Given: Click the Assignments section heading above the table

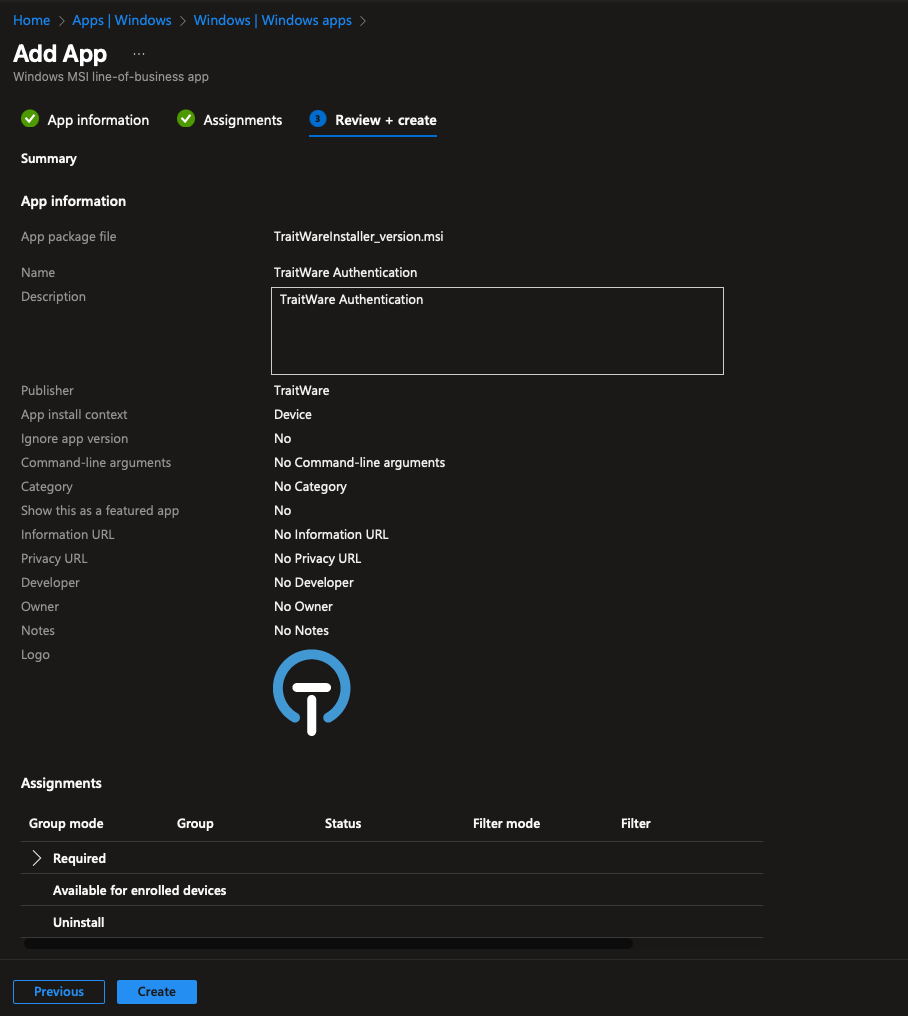Looking at the screenshot, I should pyautogui.click(x=61, y=783).
